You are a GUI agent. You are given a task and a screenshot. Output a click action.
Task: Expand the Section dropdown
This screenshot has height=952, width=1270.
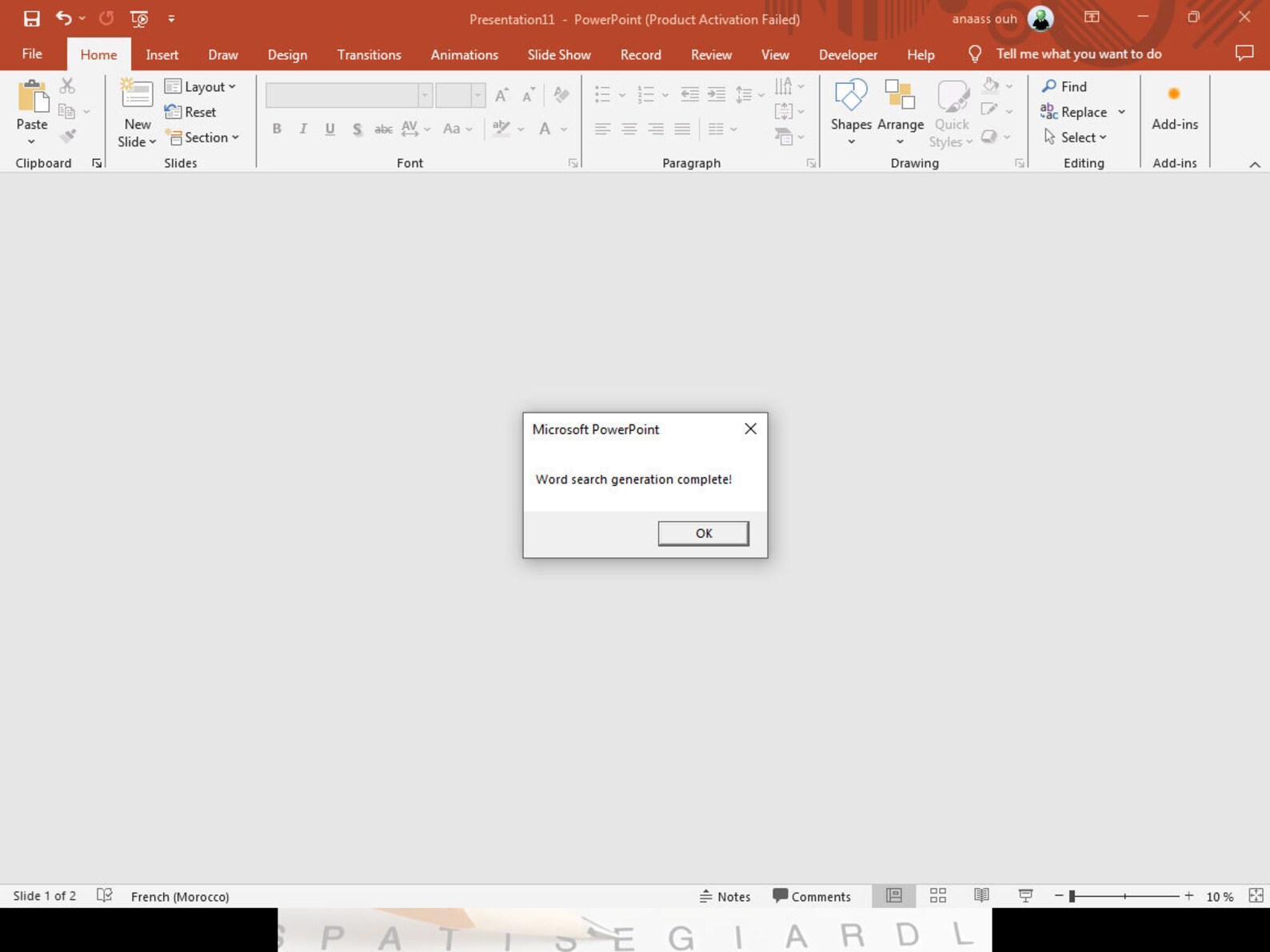click(202, 137)
